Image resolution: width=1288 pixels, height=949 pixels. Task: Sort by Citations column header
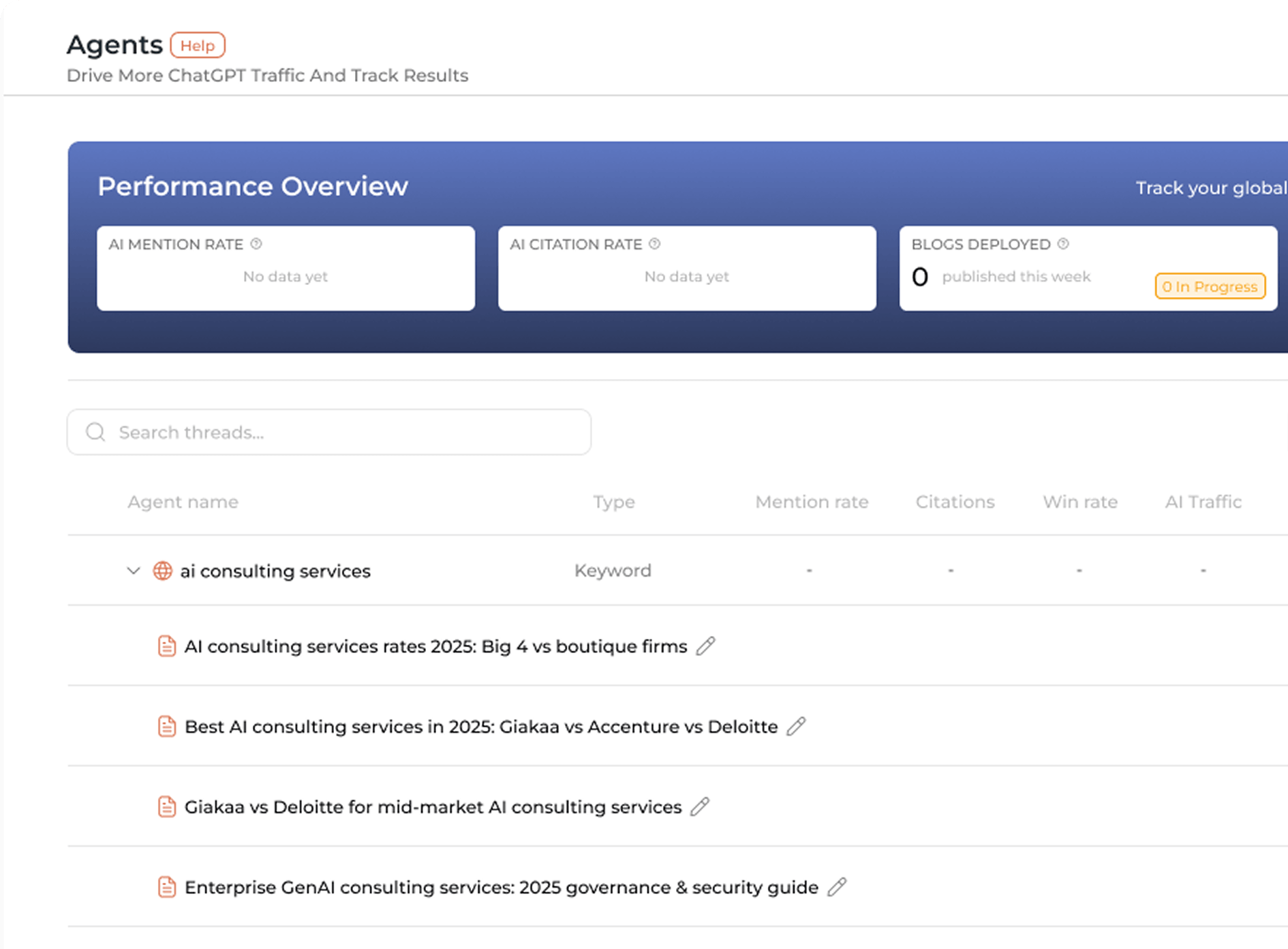point(955,502)
